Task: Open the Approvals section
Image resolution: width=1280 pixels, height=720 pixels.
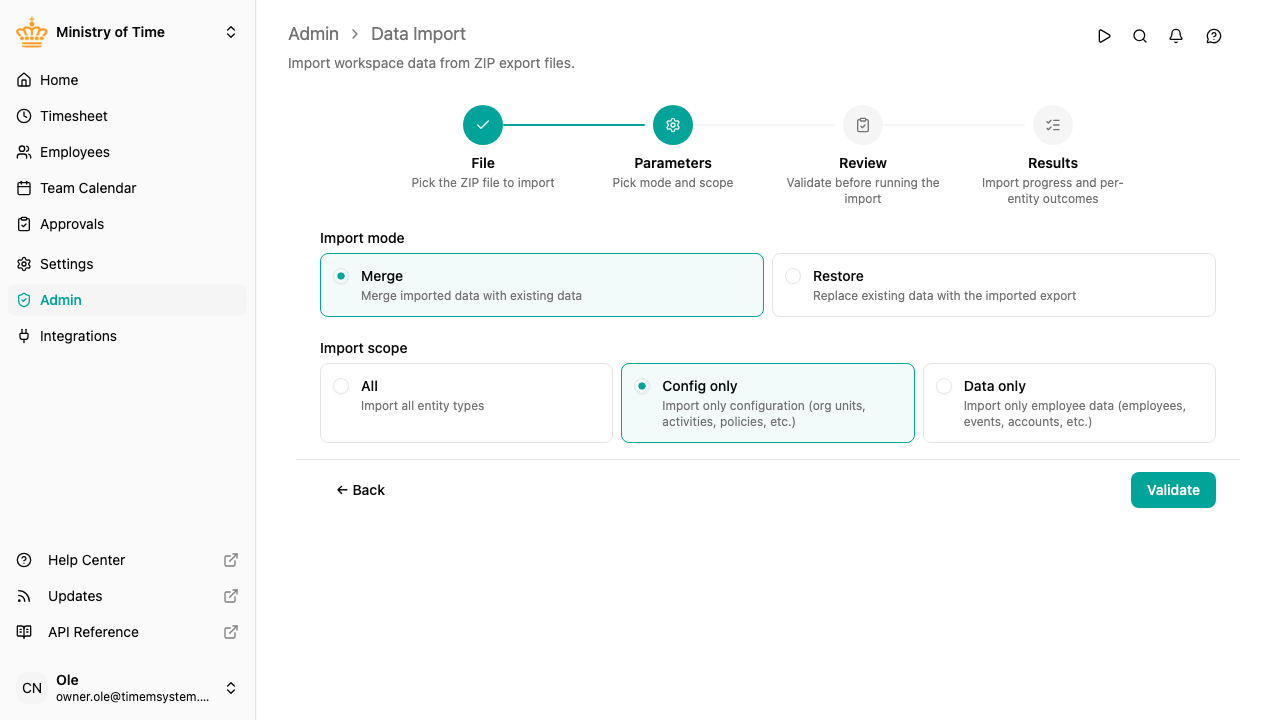Action: pyautogui.click(x=127, y=224)
